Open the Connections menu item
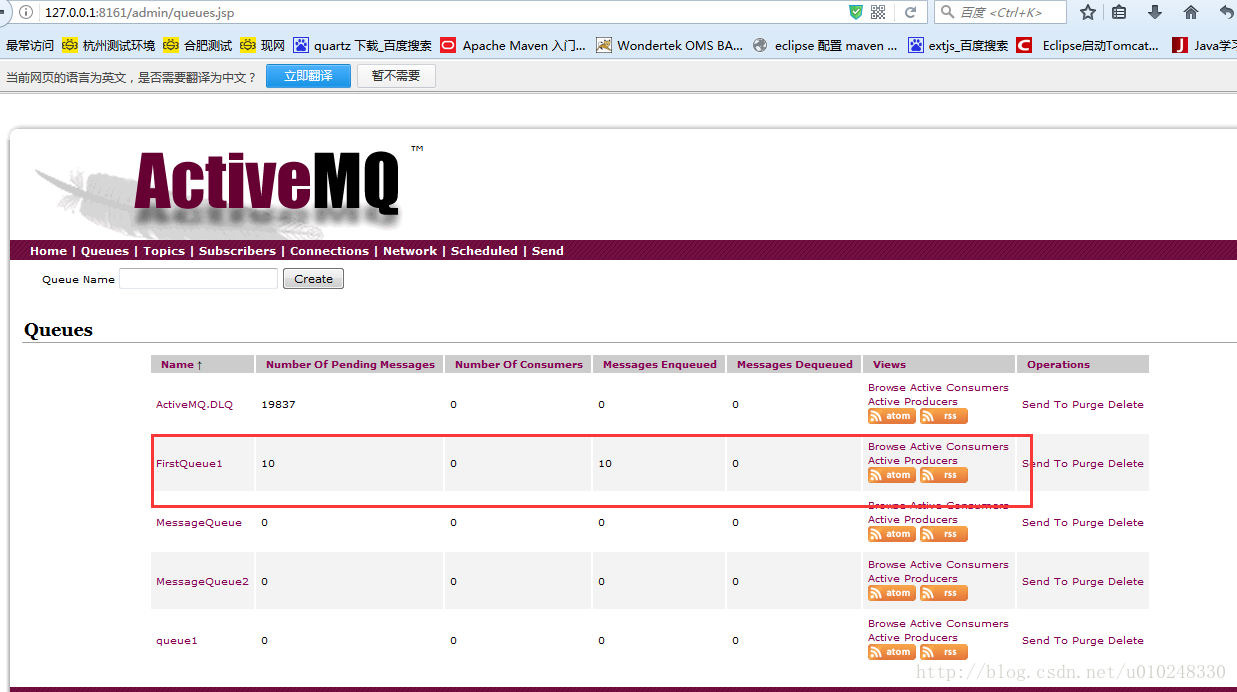Viewport: 1237px width, 692px height. click(329, 251)
